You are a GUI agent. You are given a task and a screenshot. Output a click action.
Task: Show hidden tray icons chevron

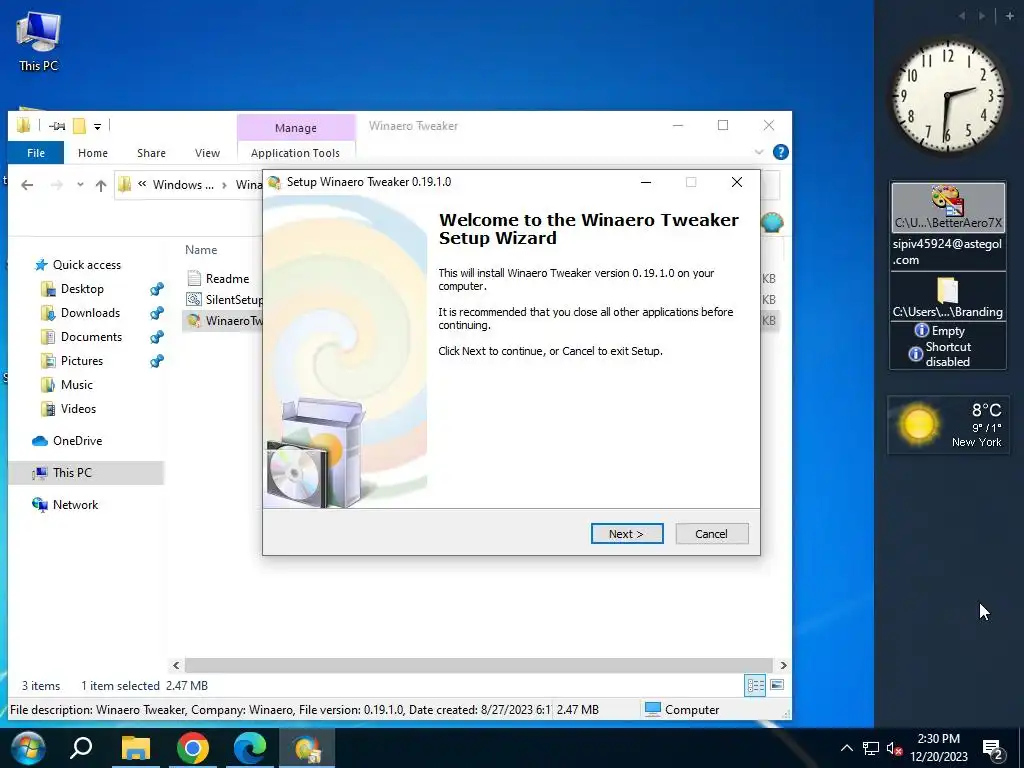click(x=846, y=748)
